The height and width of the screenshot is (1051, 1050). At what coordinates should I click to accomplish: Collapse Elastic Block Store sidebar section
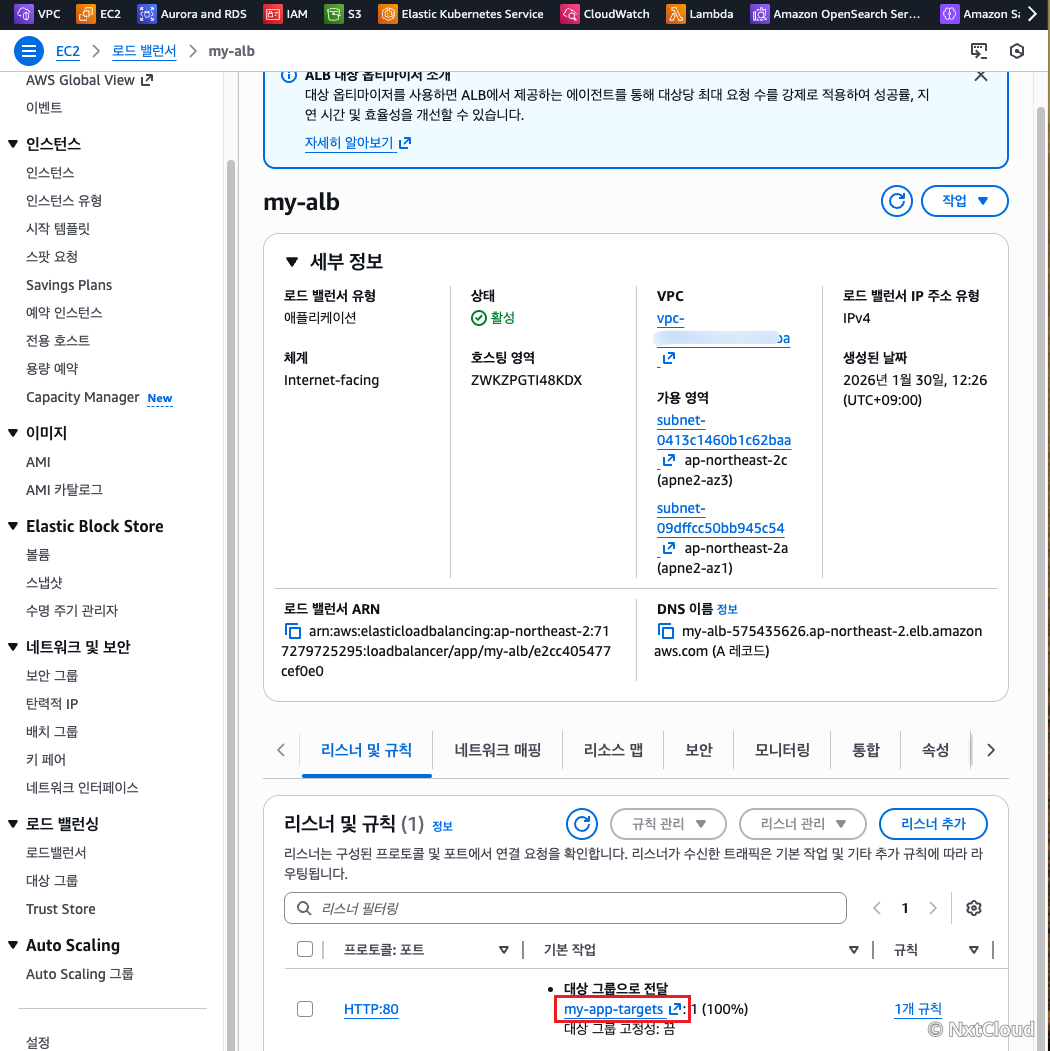(x=13, y=526)
